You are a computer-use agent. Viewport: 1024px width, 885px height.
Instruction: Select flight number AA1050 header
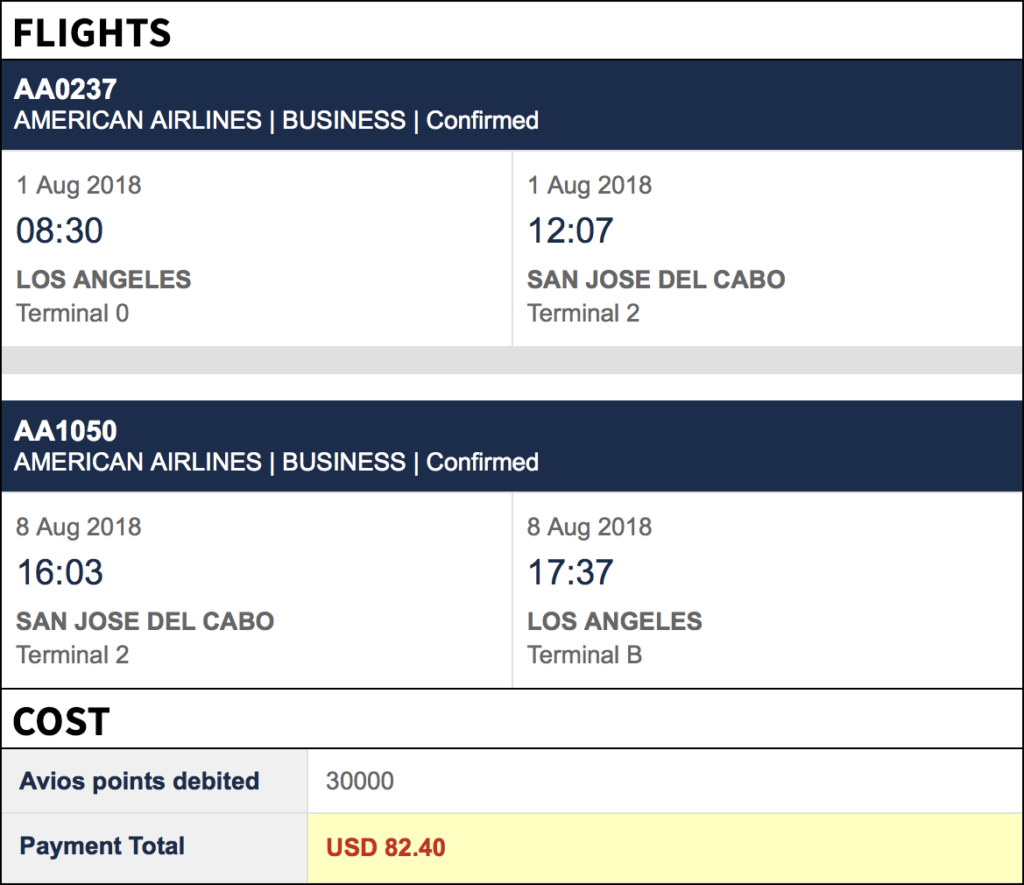click(65, 430)
